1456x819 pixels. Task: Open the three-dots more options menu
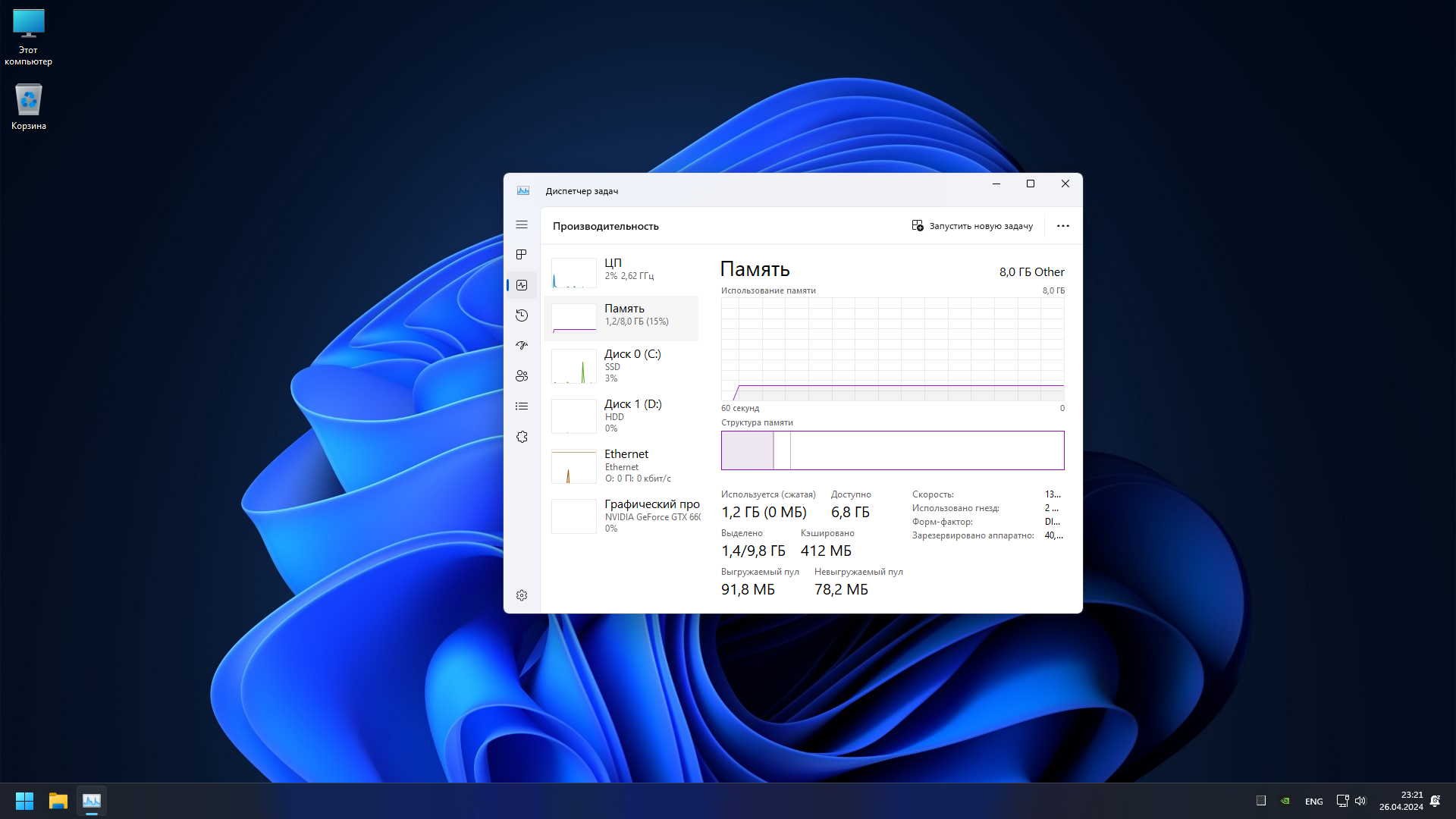[x=1062, y=226]
